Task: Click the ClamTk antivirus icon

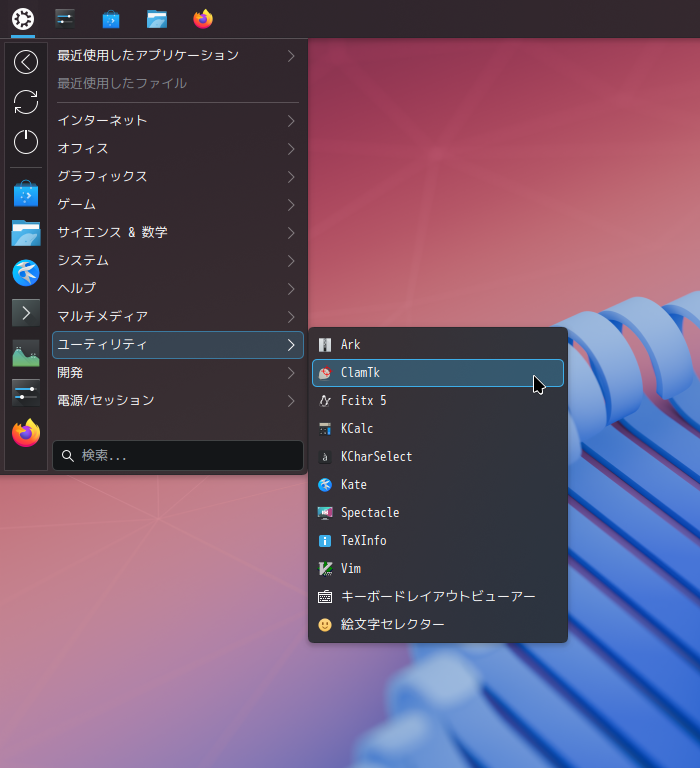Action: [325, 373]
